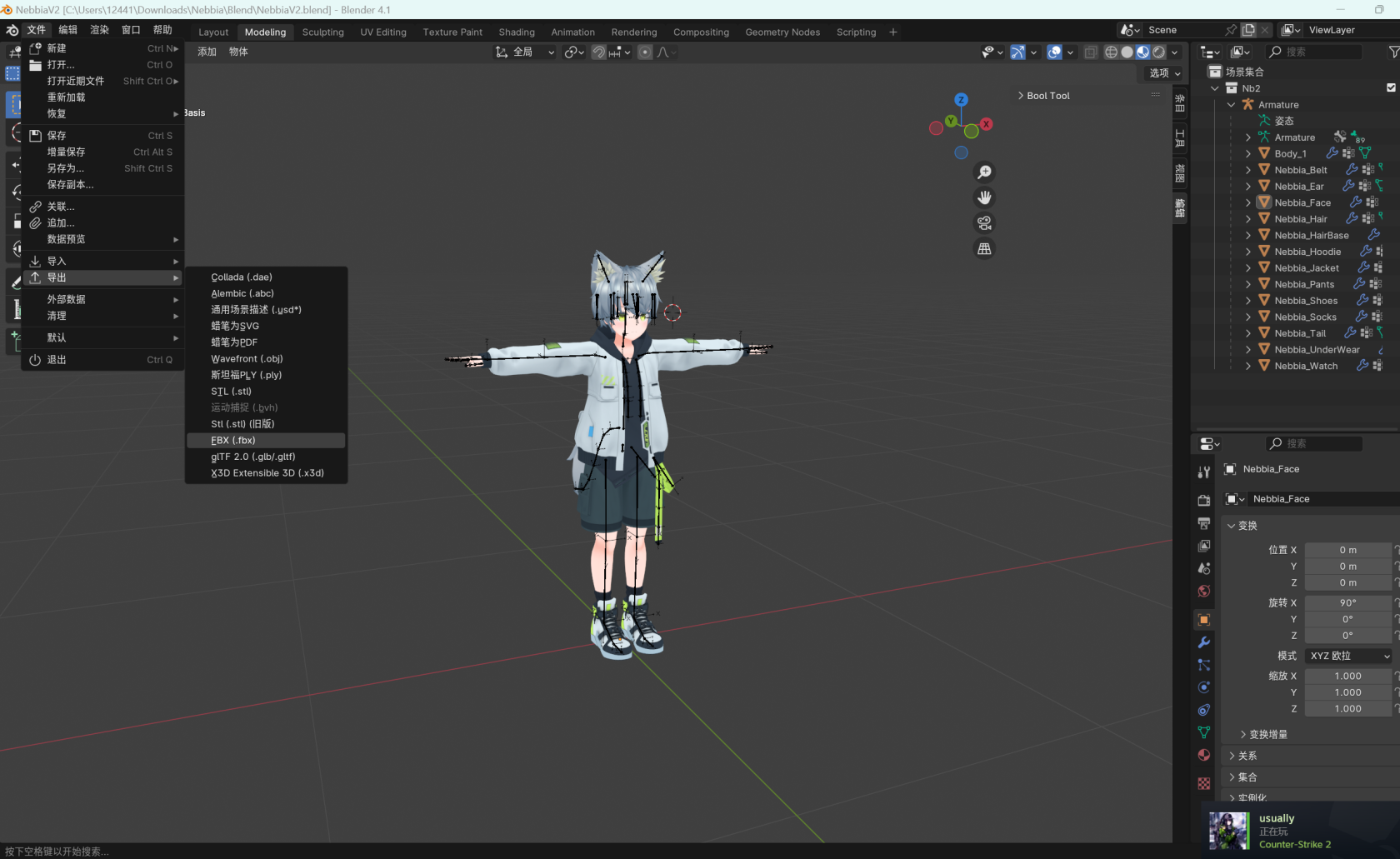Toggle viewport gizmos button
The height and width of the screenshot is (859, 1400).
1017,52
